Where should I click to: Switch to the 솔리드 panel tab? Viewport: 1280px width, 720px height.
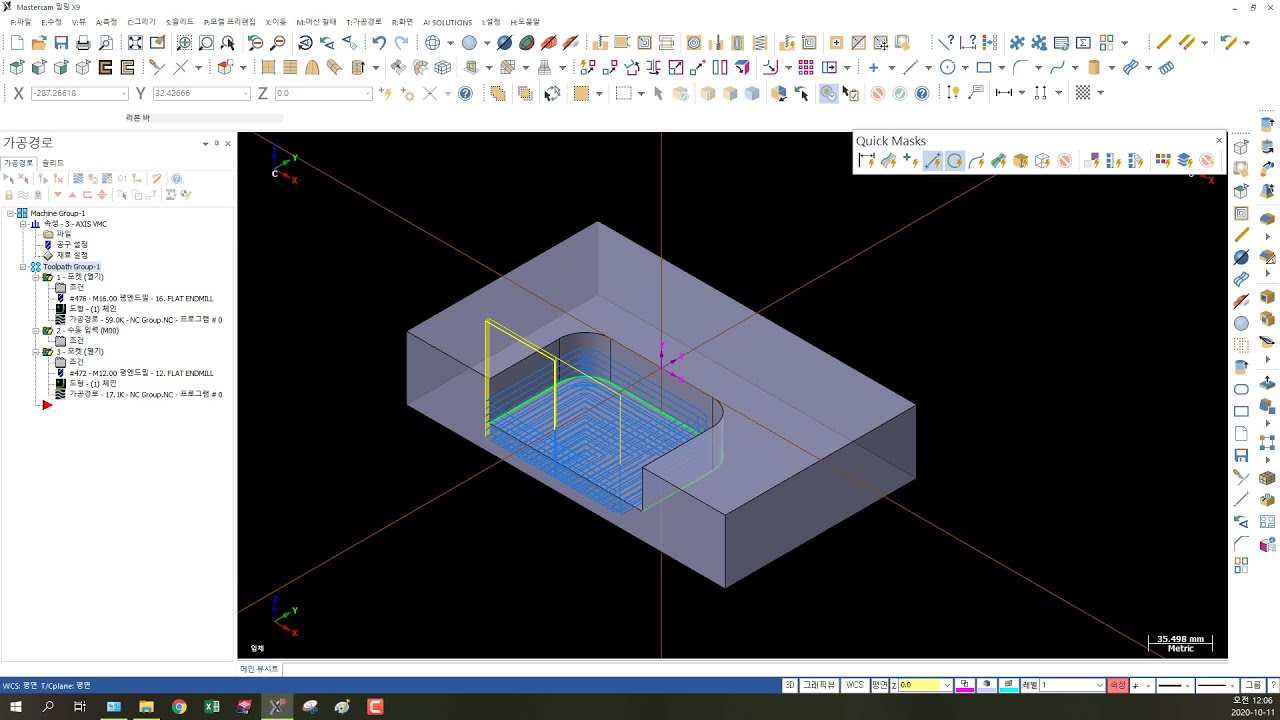coord(53,163)
